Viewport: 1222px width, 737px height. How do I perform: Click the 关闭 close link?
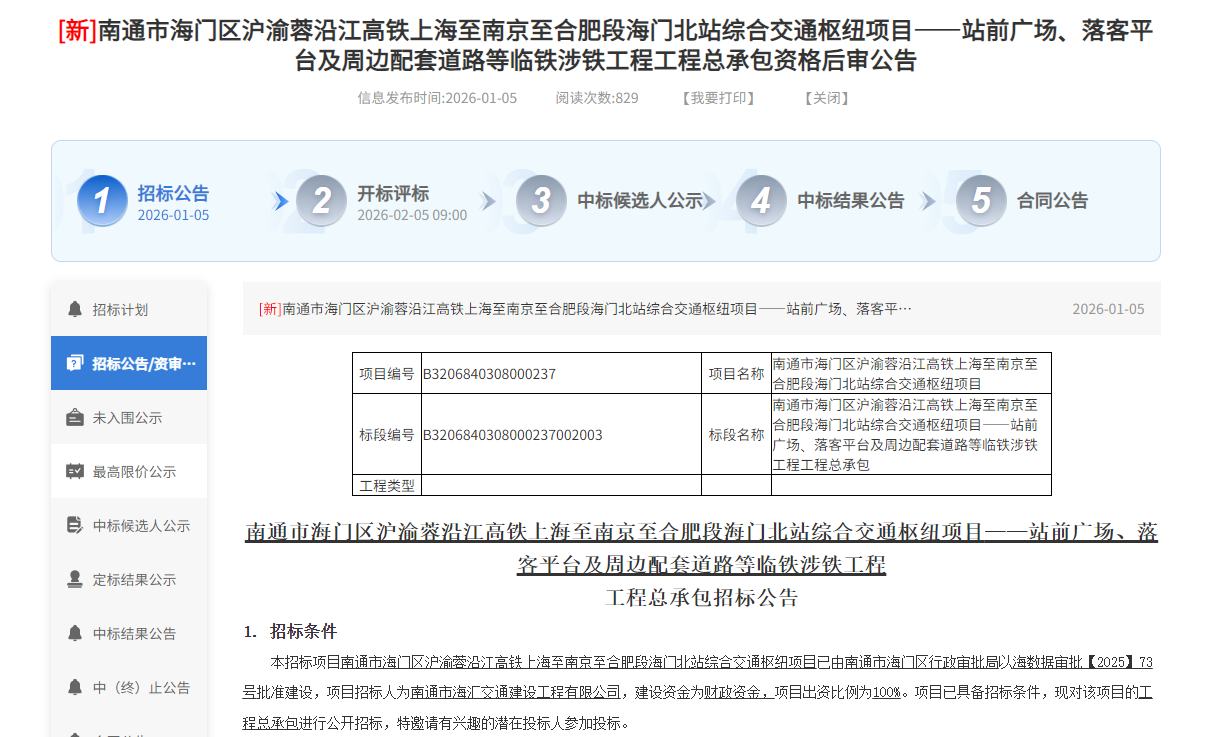[x=826, y=98]
